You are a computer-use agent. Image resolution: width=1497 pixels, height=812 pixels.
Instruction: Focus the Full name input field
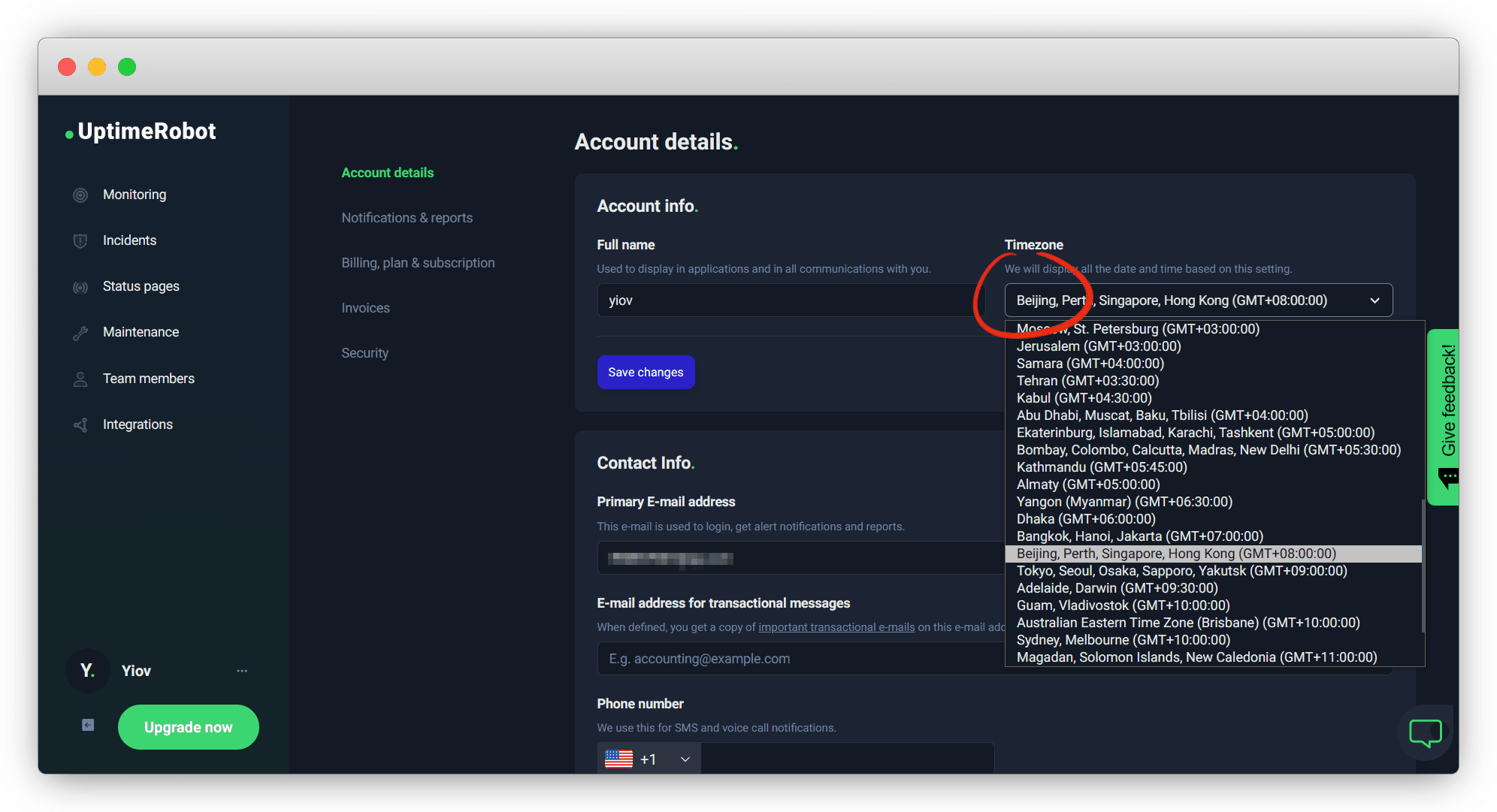[x=791, y=300]
